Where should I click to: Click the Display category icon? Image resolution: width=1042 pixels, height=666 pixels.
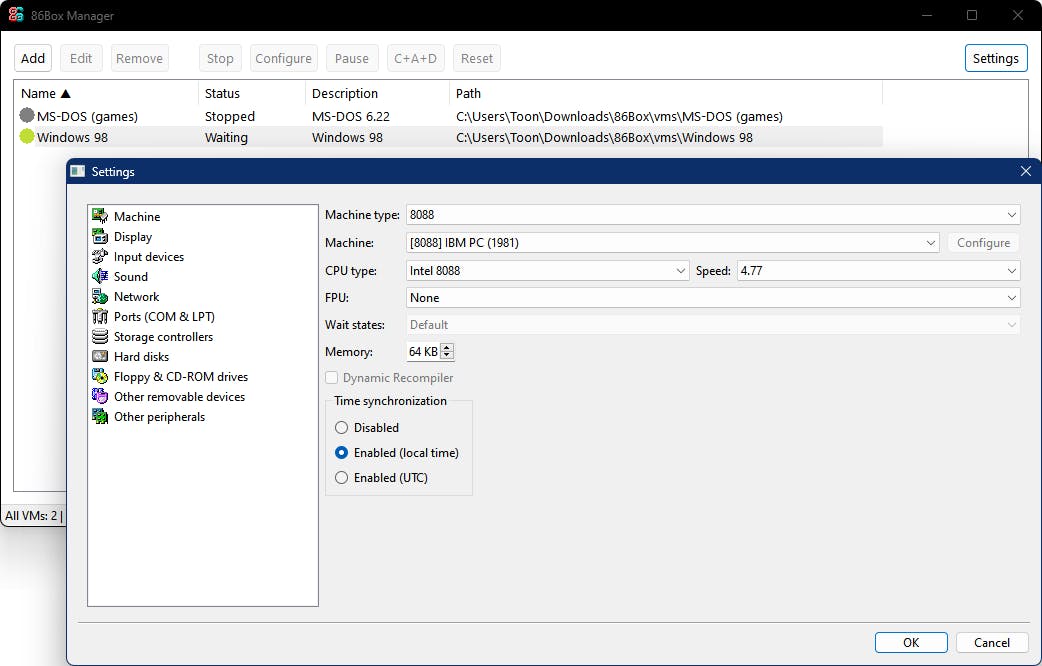tap(100, 236)
